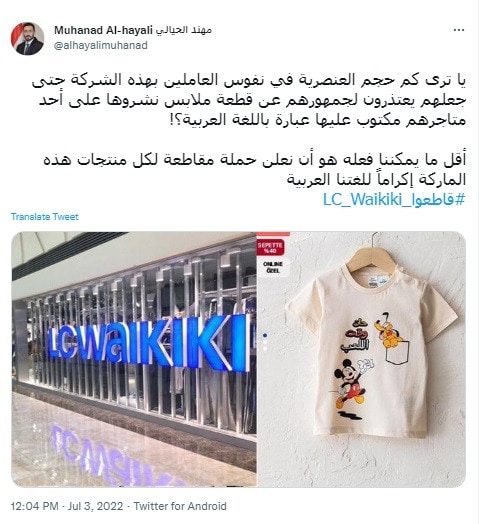480x524 pixels.
Task: Click the second Arabic paragraph about boycott
Action: pyautogui.click(x=255, y=170)
